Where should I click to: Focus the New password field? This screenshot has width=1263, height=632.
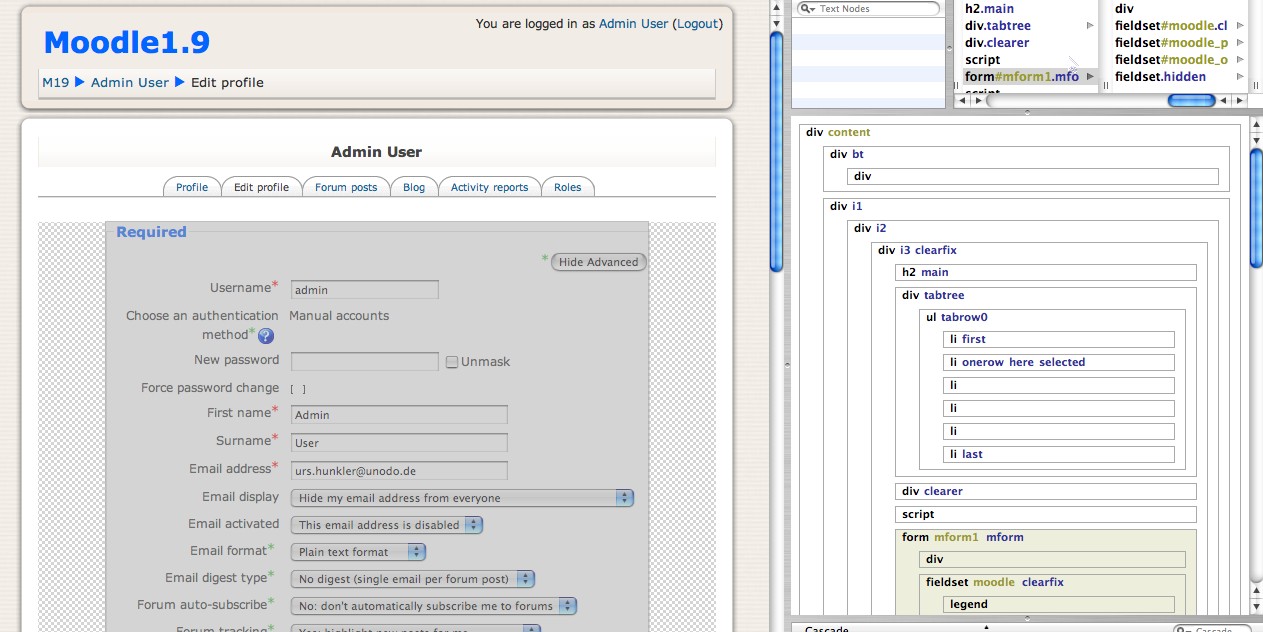pos(365,361)
